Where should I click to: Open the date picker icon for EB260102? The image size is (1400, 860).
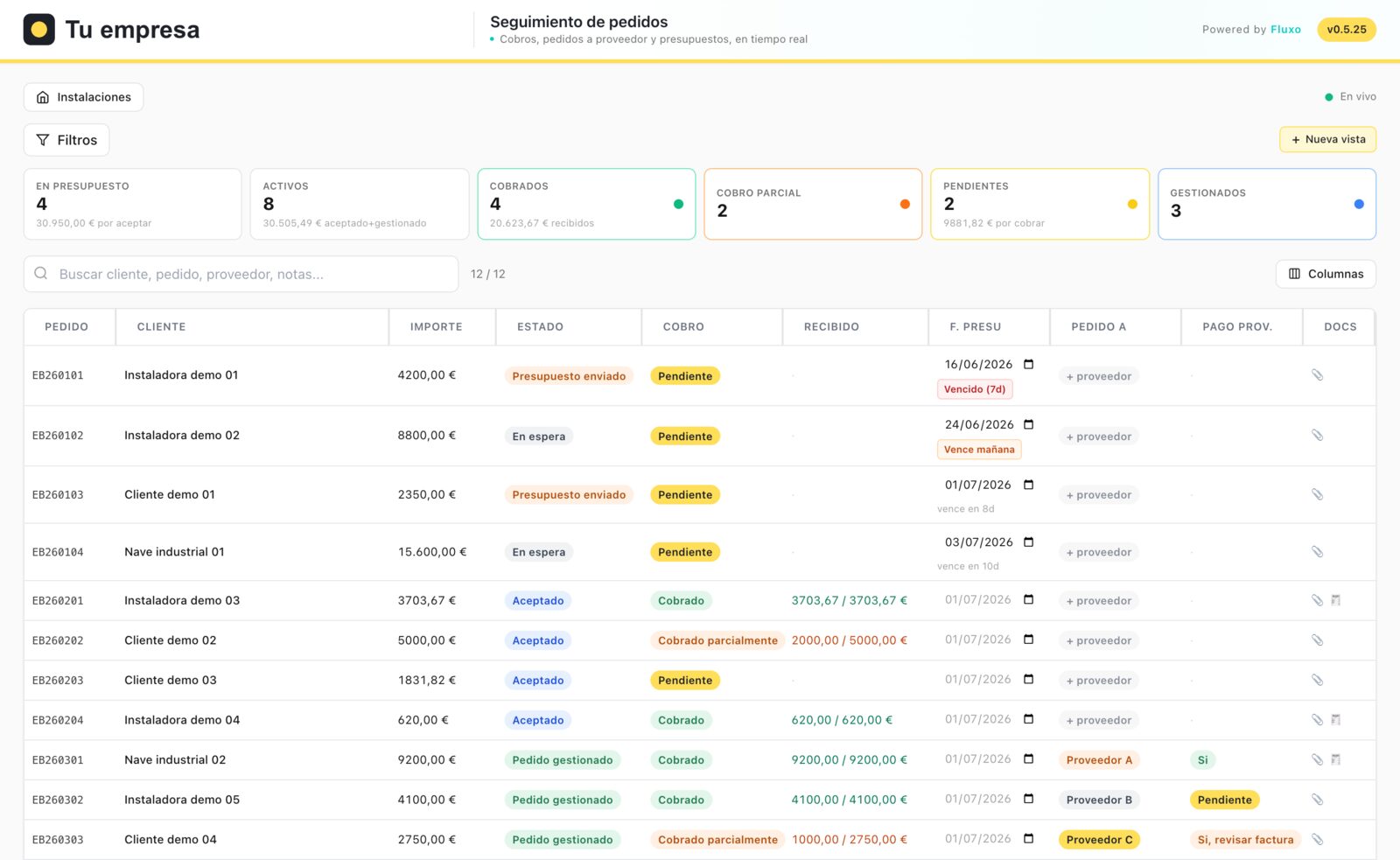pos(1029,424)
